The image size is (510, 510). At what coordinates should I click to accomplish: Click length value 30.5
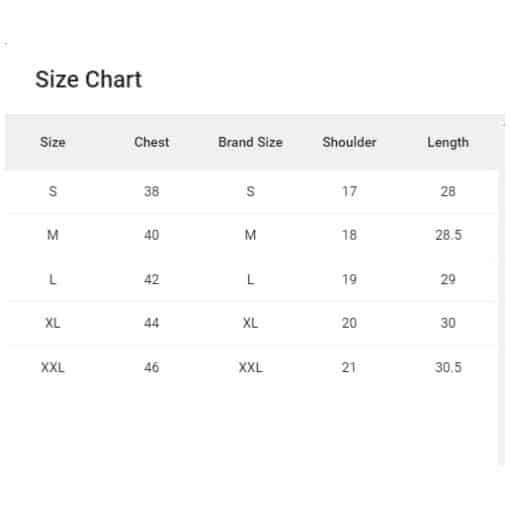[x=448, y=367]
